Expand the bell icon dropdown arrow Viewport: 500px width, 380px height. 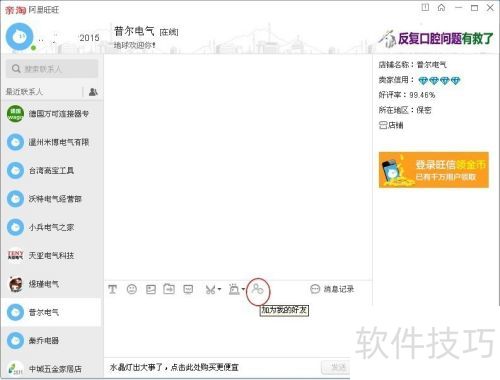tap(243, 289)
